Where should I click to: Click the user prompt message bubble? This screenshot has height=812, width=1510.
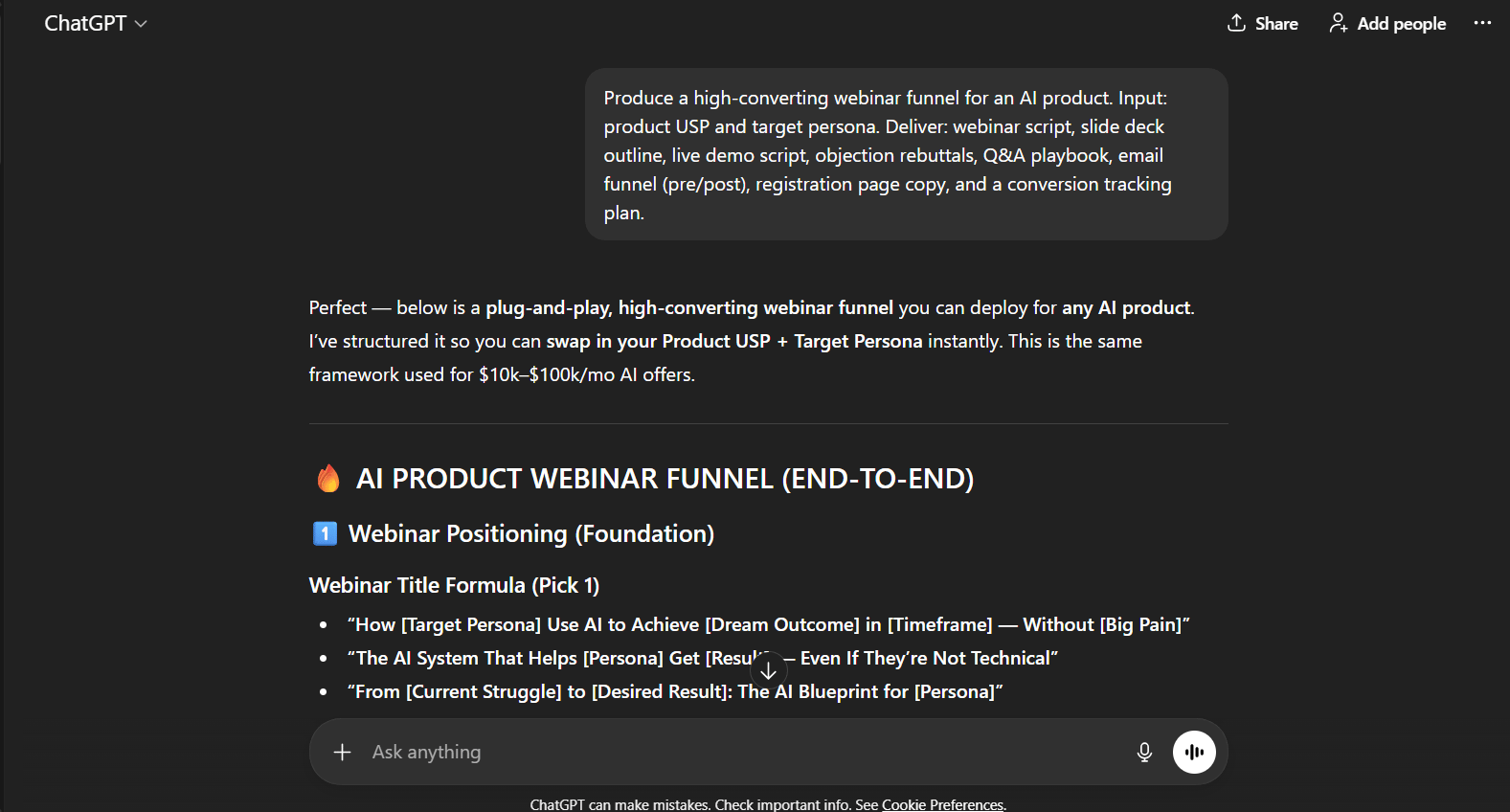(906, 154)
